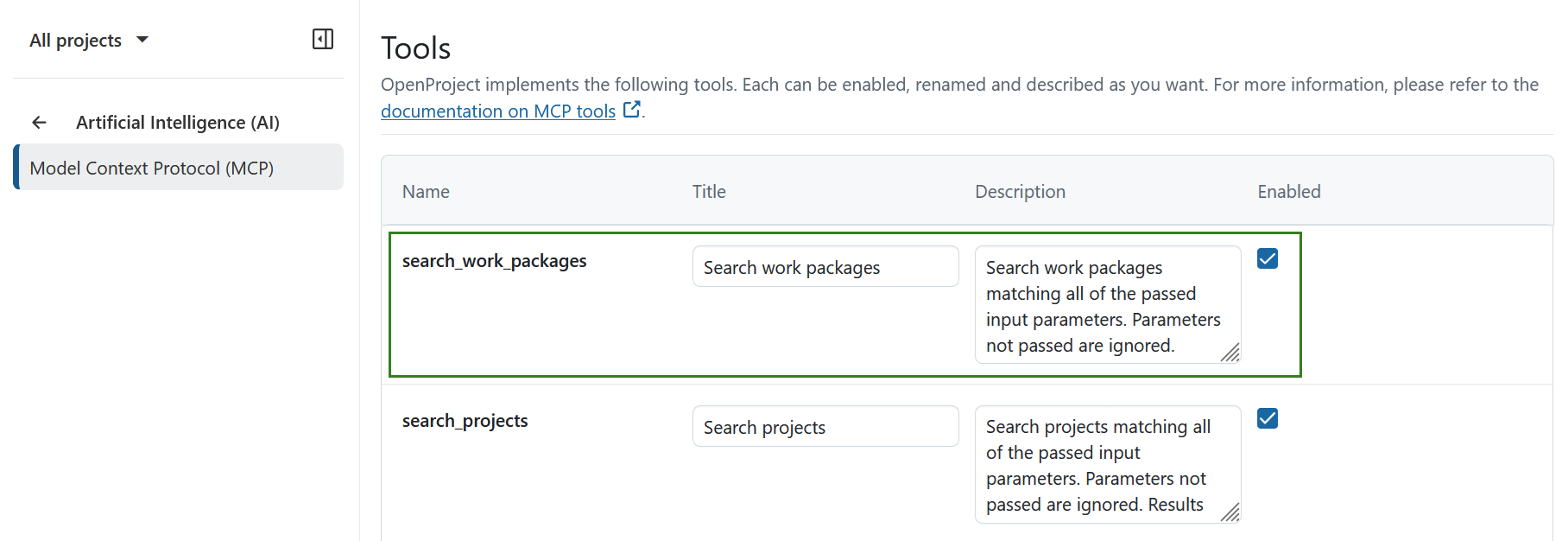Disable the search_work_packages tool checkbox
This screenshot has height=541, width=1568.
coord(1268,258)
